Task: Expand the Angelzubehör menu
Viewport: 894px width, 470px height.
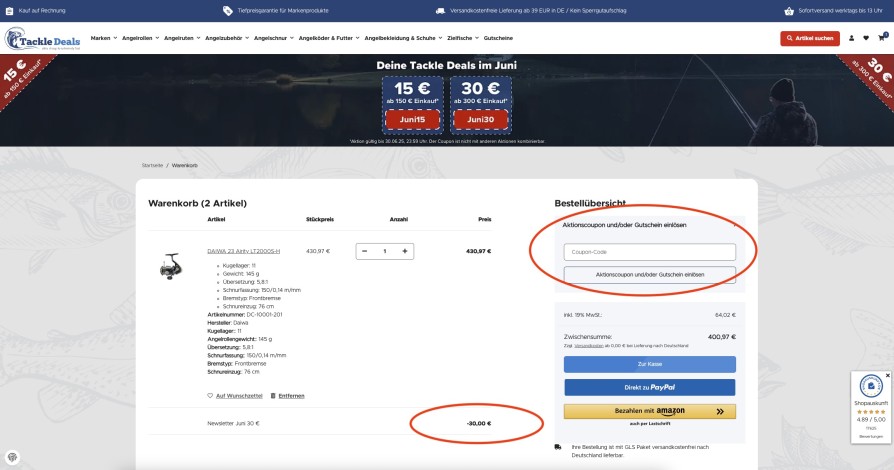Action: [x=227, y=38]
